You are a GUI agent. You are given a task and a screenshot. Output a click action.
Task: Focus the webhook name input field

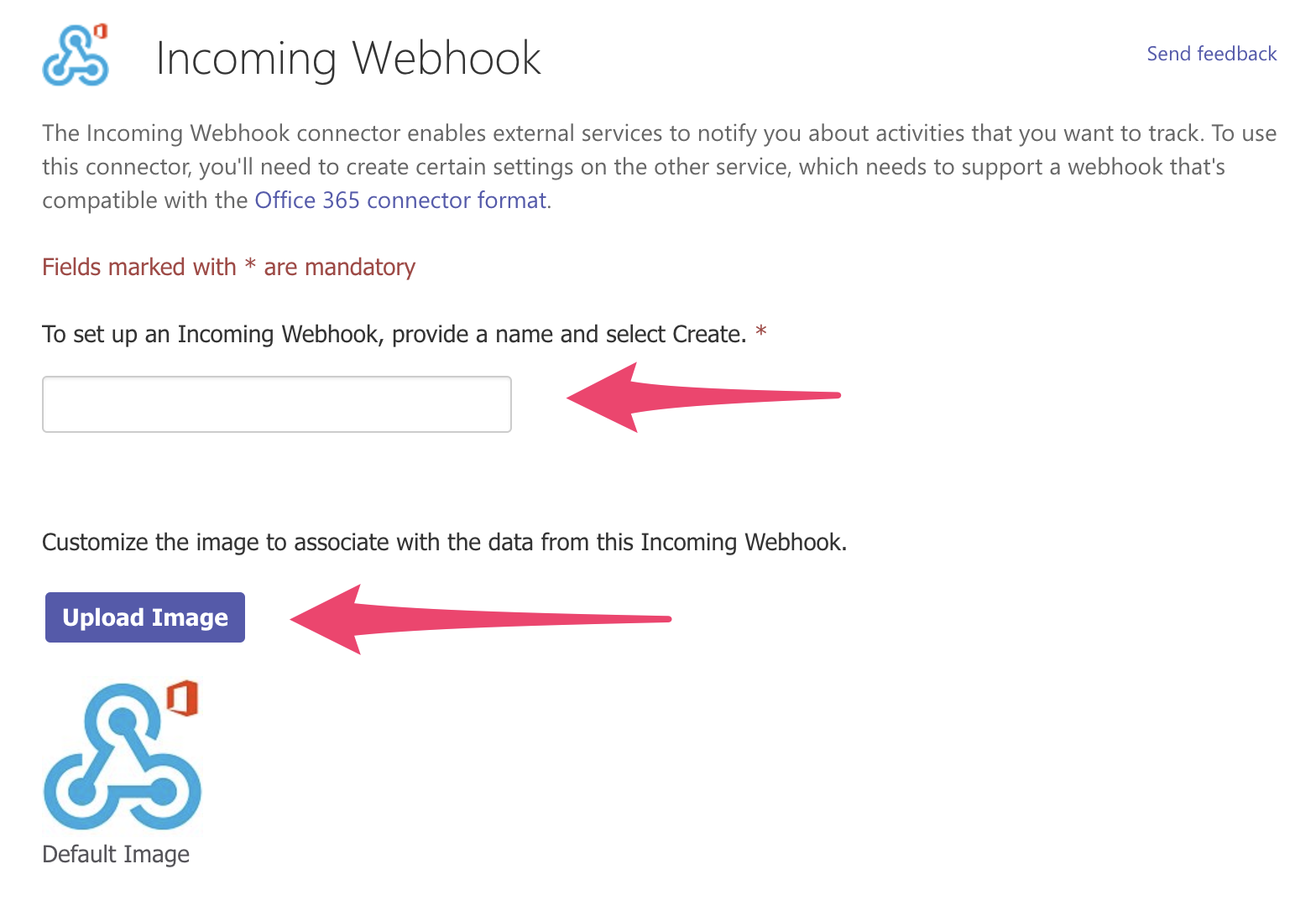[277, 404]
